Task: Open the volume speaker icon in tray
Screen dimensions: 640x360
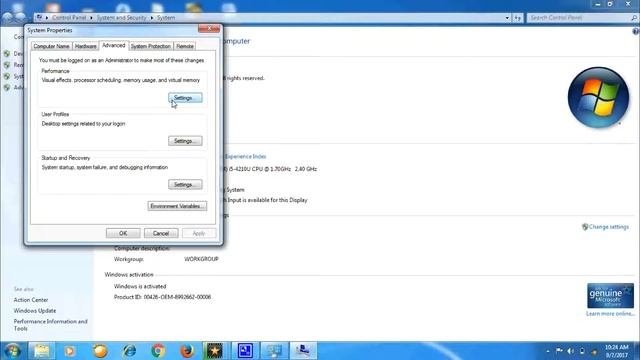Action: pyautogui.click(x=571, y=351)
